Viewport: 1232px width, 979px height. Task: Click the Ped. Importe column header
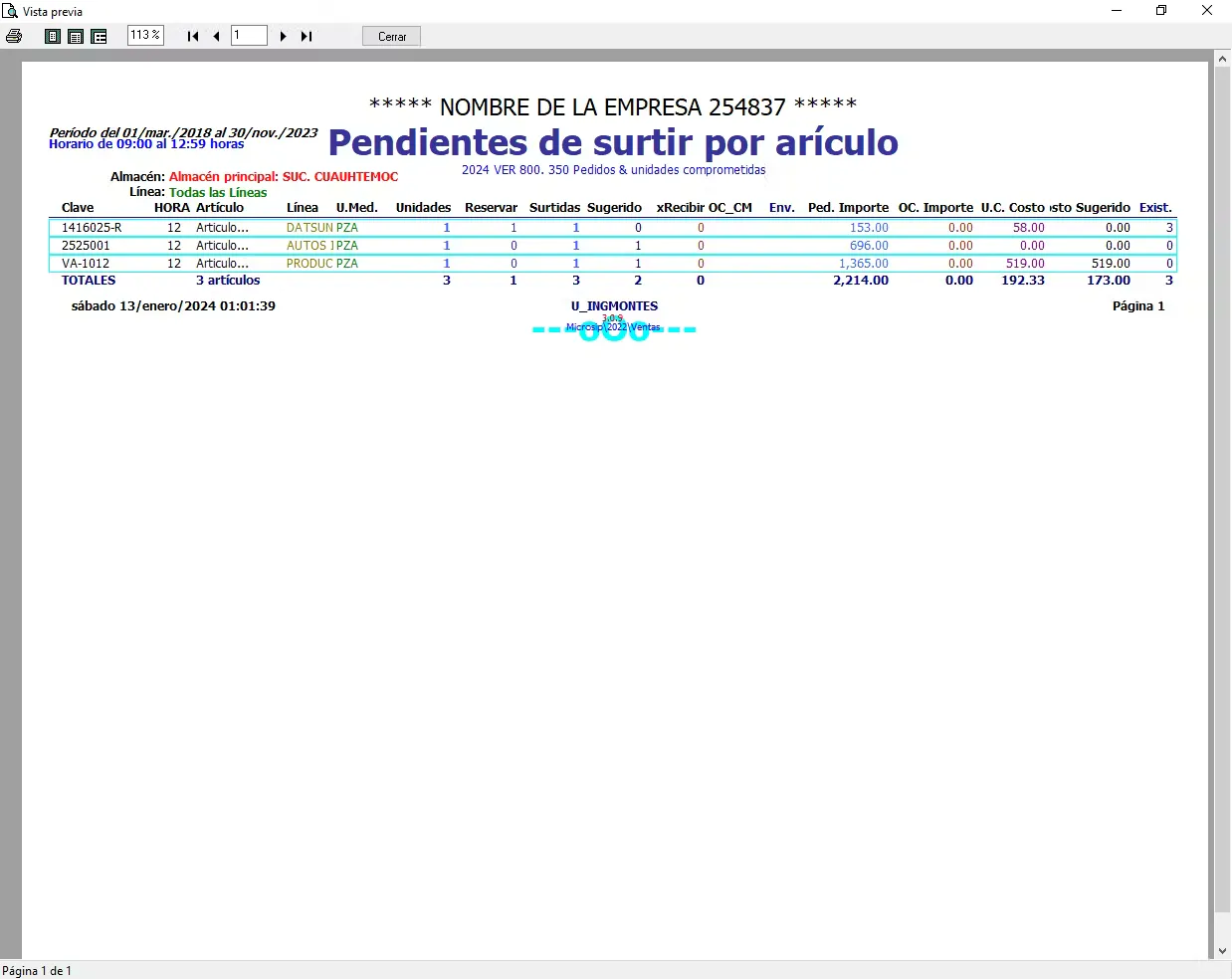point(848,208)
